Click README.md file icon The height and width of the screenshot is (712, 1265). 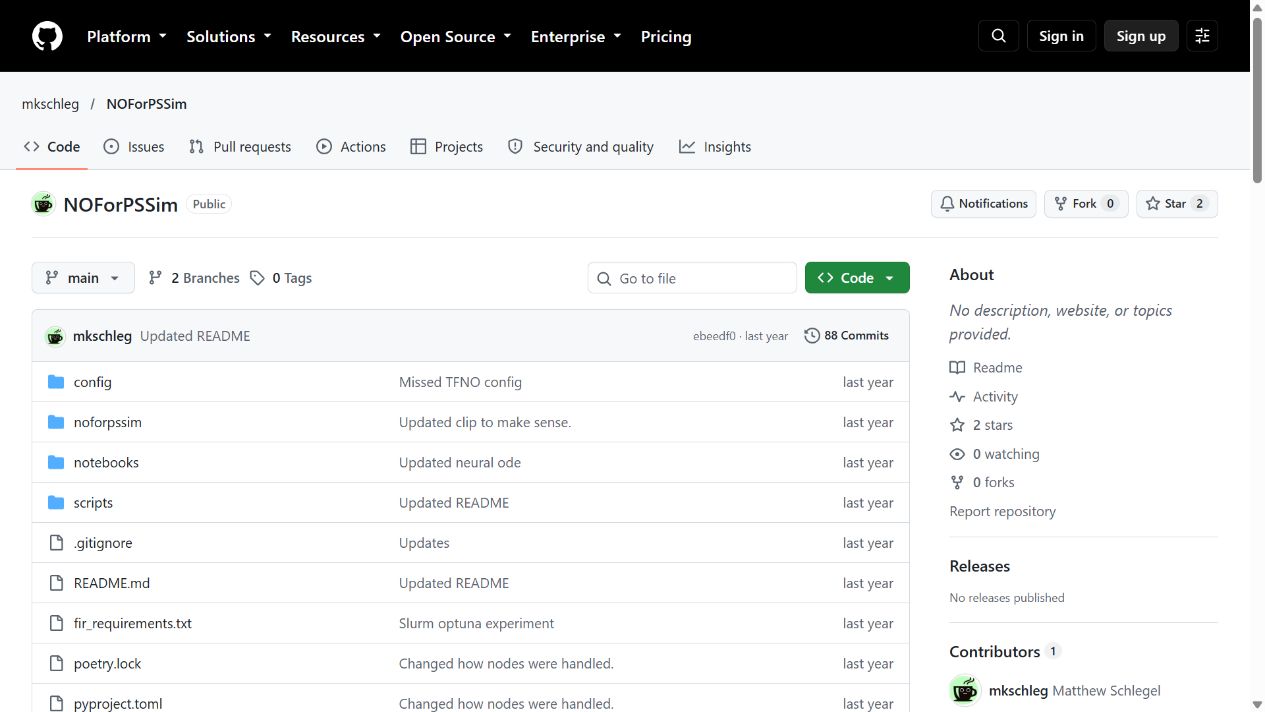[x=56, y=583]
